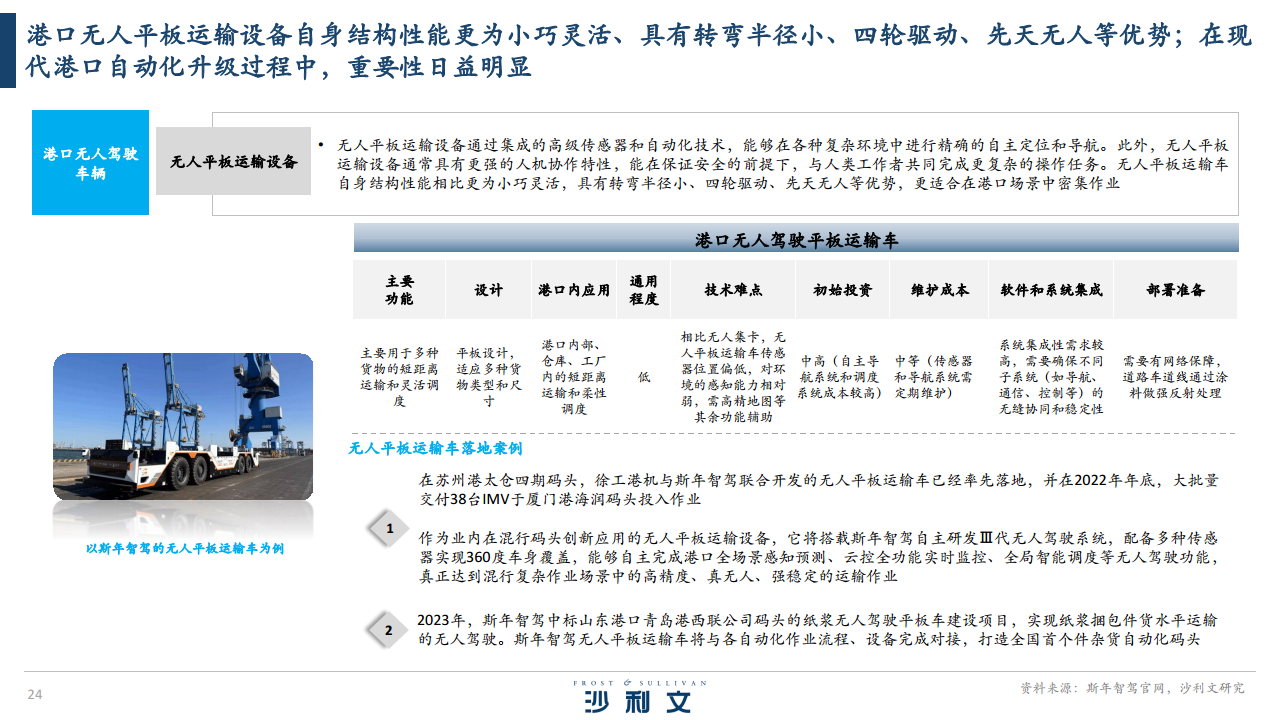Click the 低 cell under 通用程度

click(x=643, y=377)
